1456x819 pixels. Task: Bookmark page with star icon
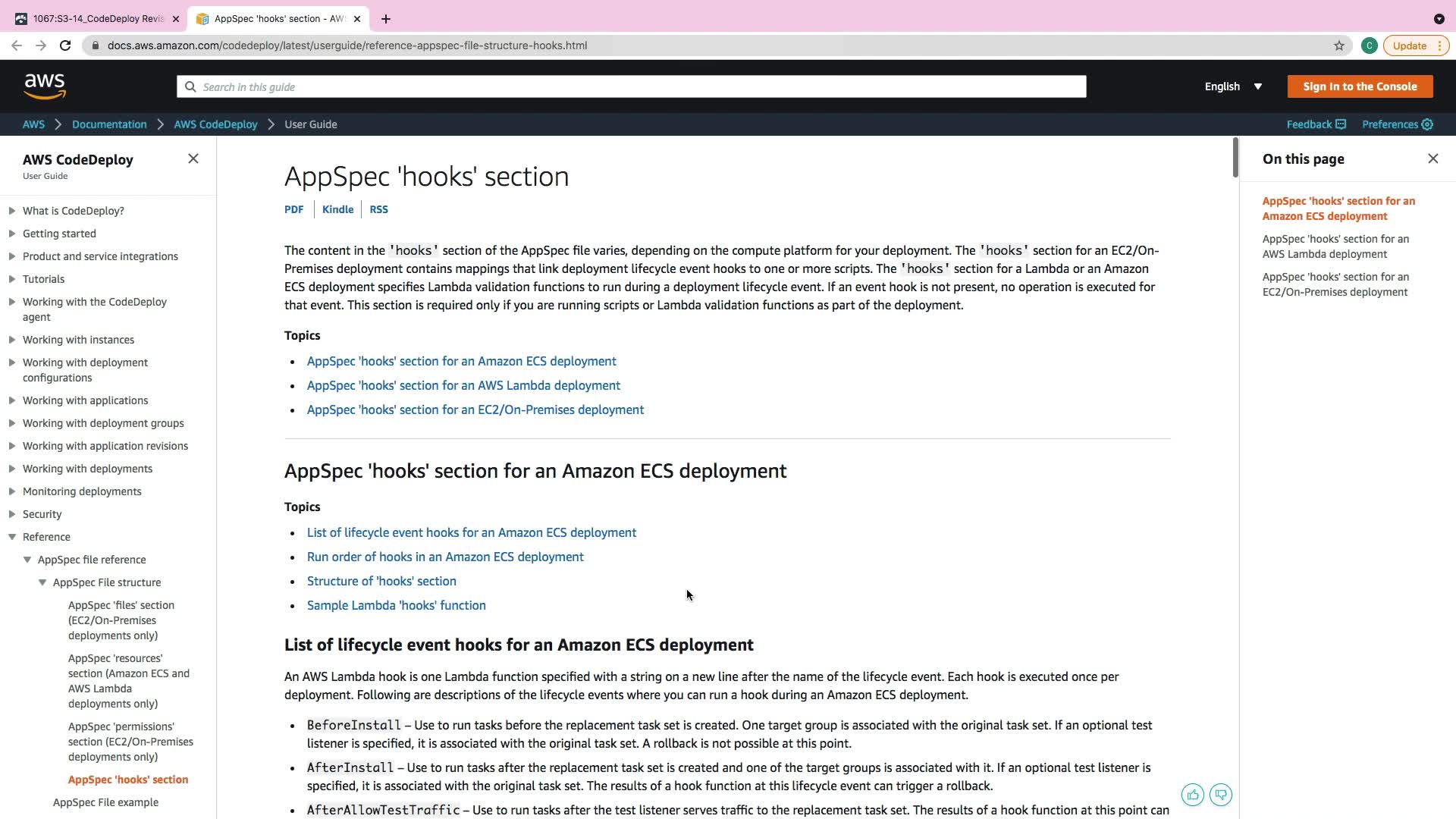1339,45
